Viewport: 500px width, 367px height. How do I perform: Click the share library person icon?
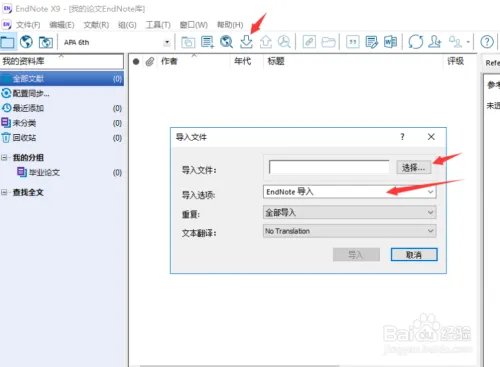pyautogui.click(x=435, y=42)
